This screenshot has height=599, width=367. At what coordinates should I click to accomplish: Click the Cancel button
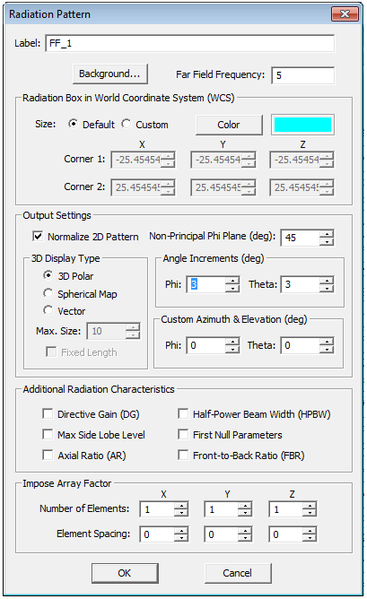[238, 573]
